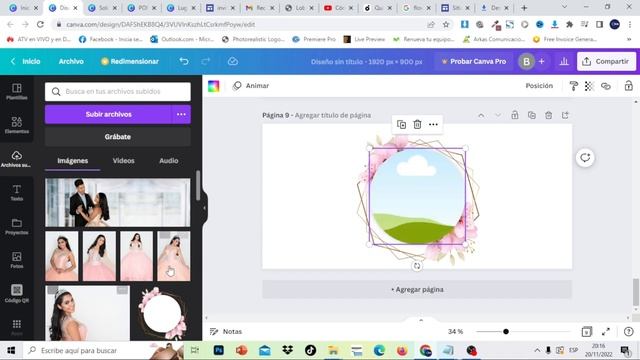Viewport: 640px width, 360px height.
Task: Open the Archivo menu
Action: 71,61
